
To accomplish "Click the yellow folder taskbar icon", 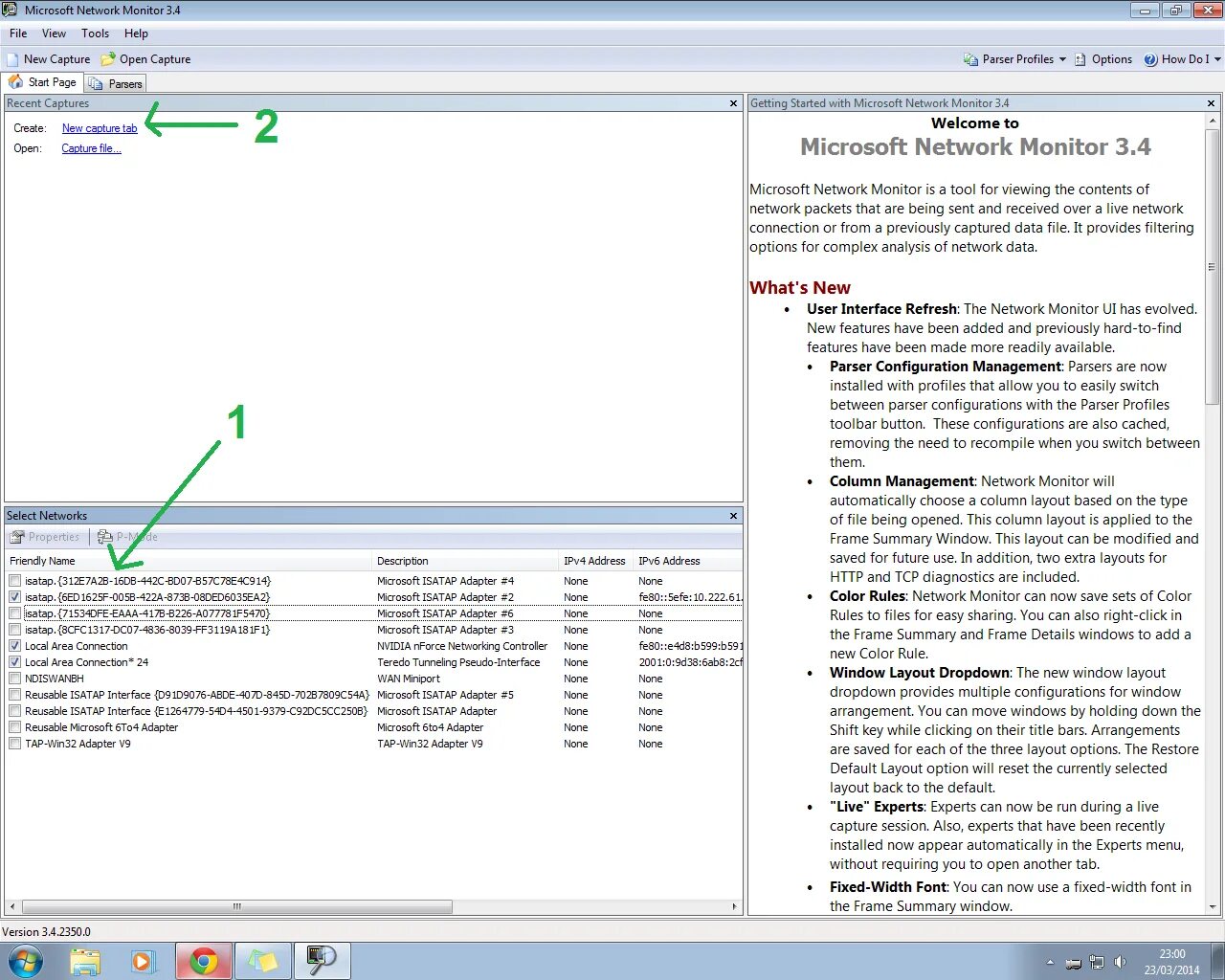I will [262, 961].
